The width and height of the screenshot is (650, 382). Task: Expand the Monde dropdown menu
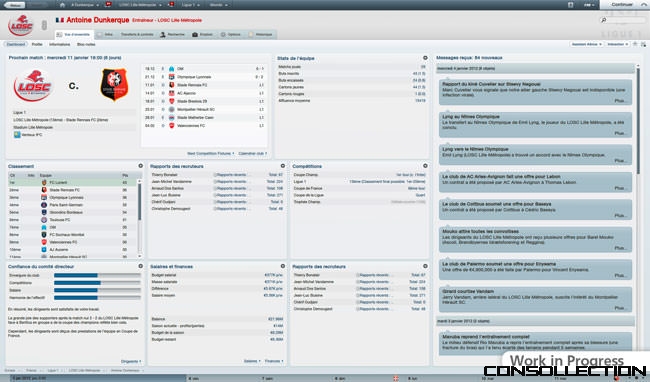coord(218,5)
